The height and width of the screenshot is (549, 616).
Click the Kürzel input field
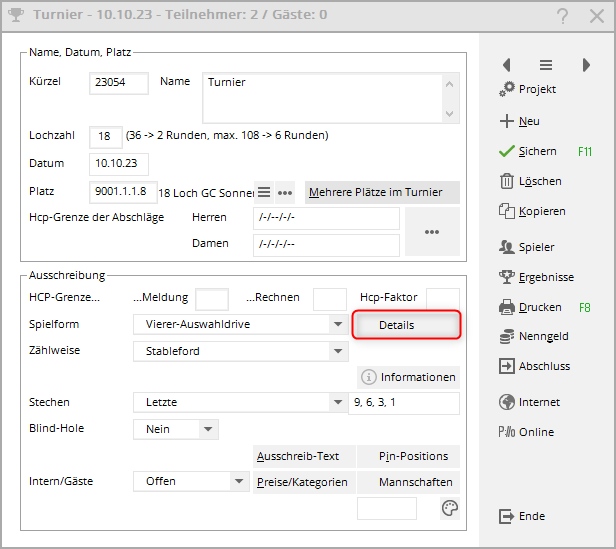[119, 83]
